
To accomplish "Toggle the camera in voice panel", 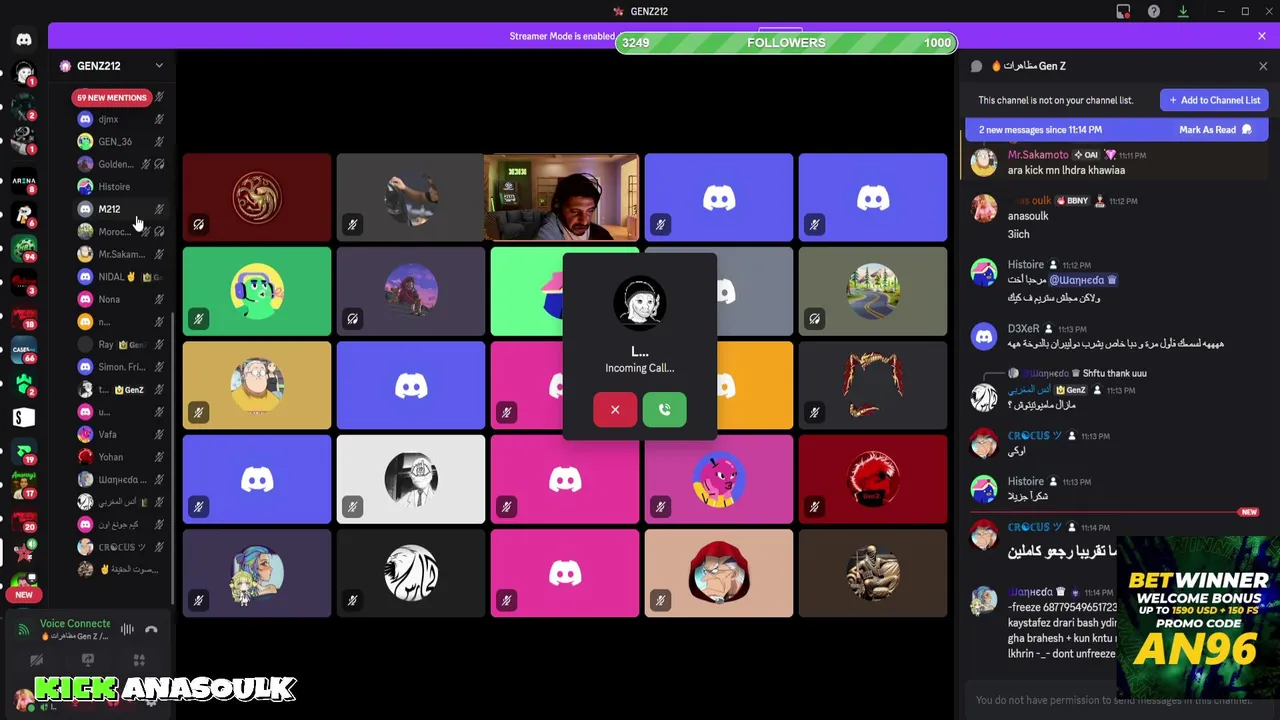I will click(x=36, y=660).
